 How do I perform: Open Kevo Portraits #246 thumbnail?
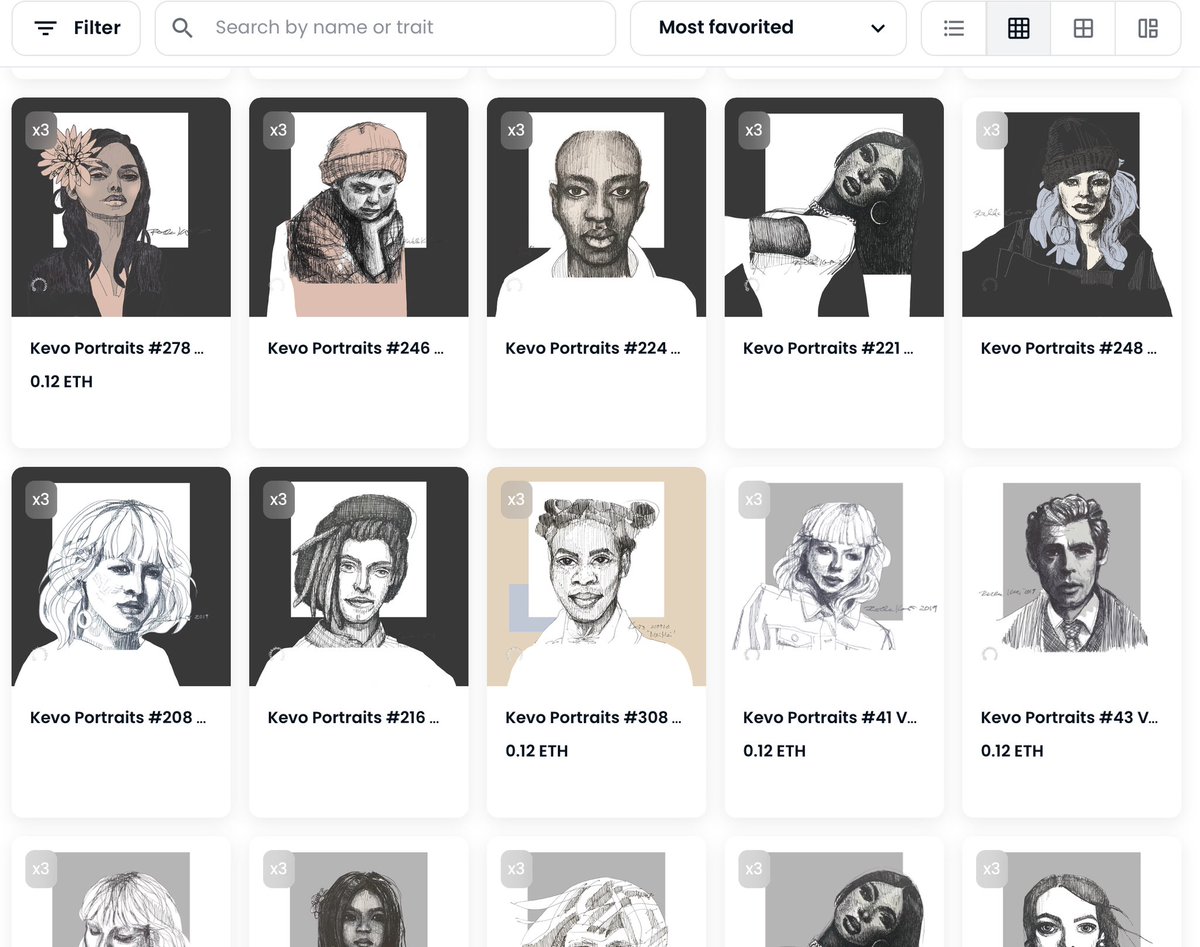(359, 207)
